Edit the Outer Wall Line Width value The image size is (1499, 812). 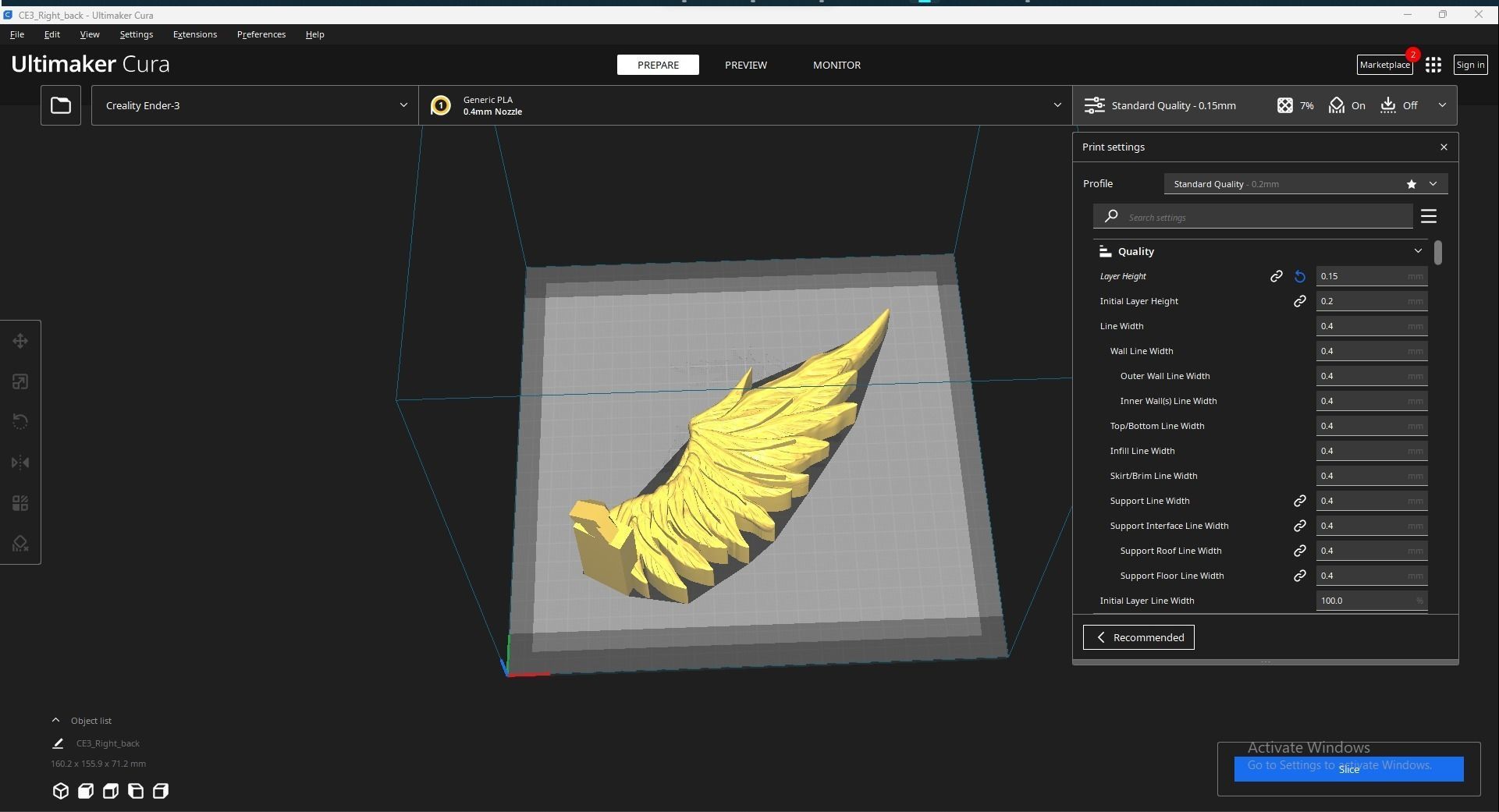[x=1372, y=376]
